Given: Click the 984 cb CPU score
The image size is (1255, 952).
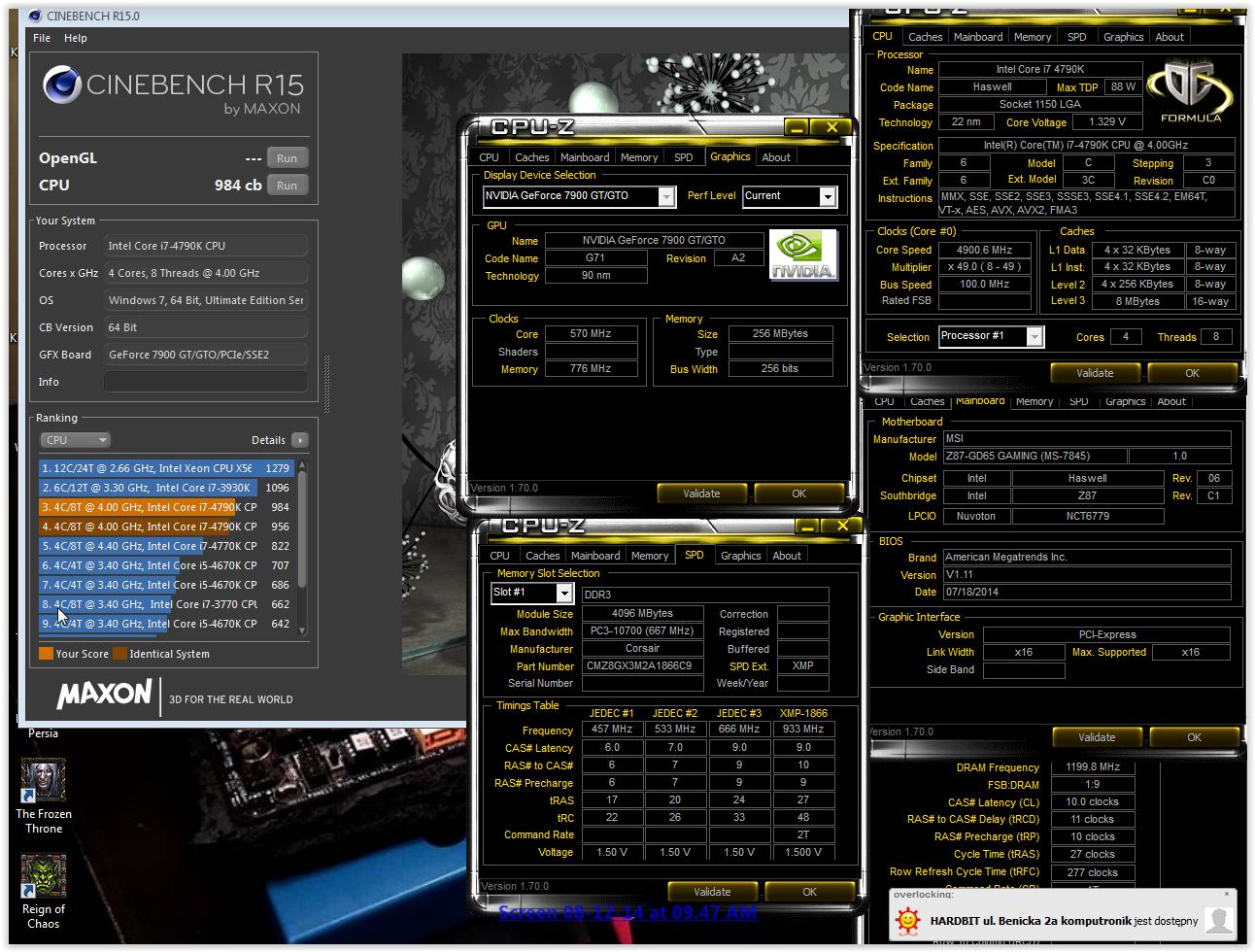Looking at the screenshot, I should point(238,185).
